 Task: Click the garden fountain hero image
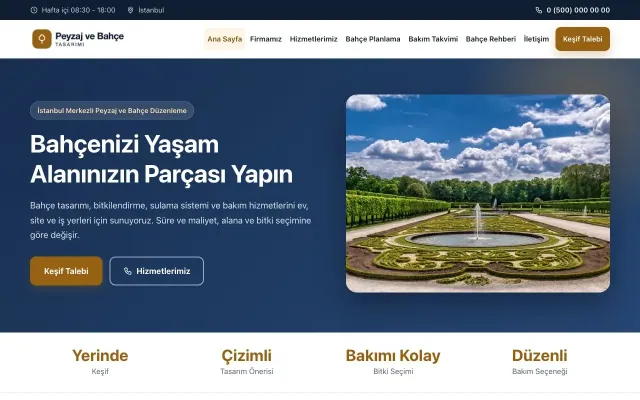click(478, 193)
